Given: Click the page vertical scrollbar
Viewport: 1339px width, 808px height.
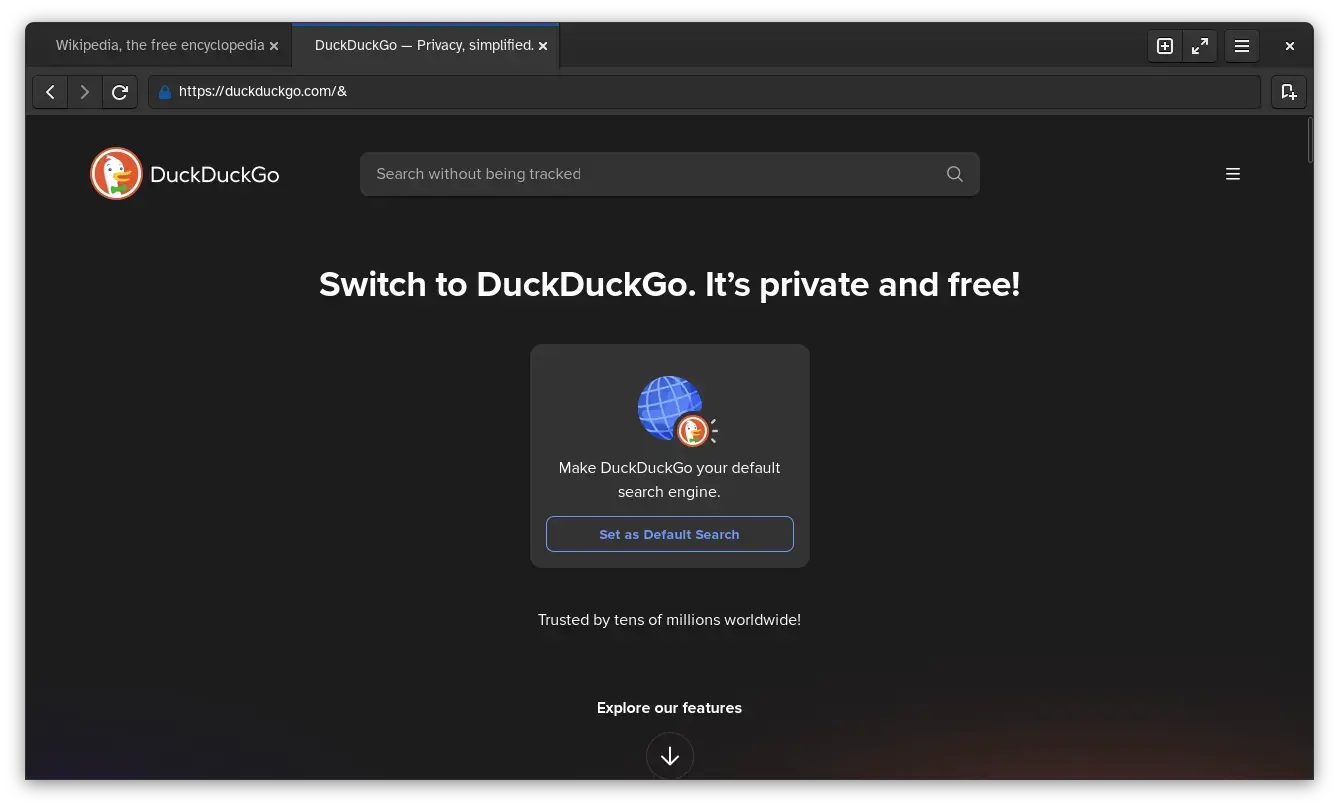Looking at the screenshot, I should coord(1309,140).
